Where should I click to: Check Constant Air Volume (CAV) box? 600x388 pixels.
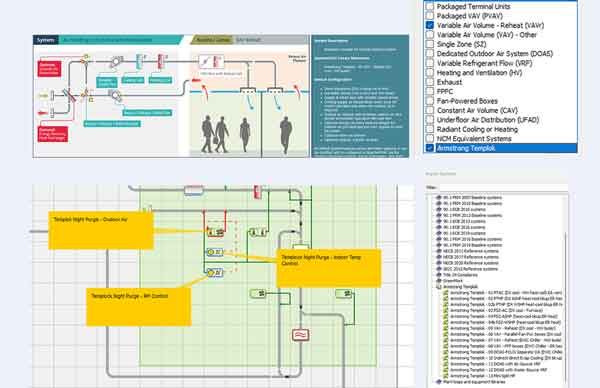[x=430, y=110]
